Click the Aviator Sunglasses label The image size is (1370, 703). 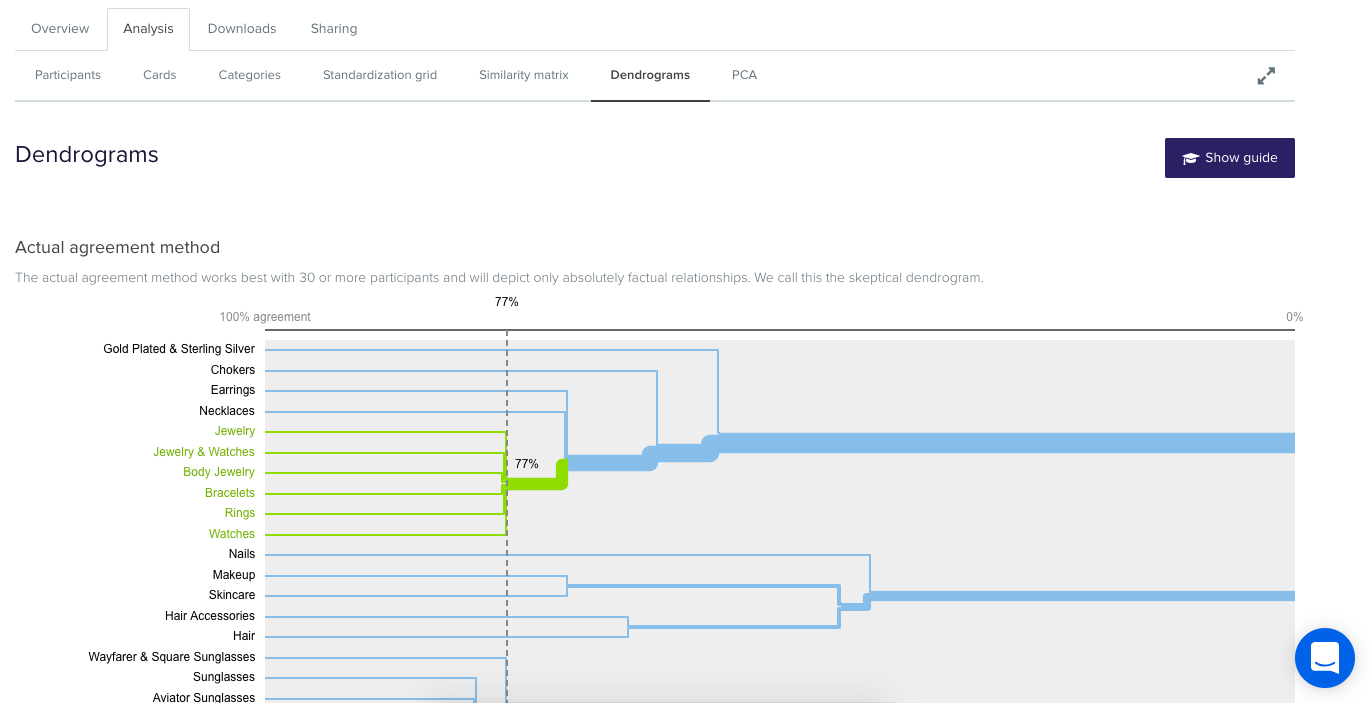[204, 697]
